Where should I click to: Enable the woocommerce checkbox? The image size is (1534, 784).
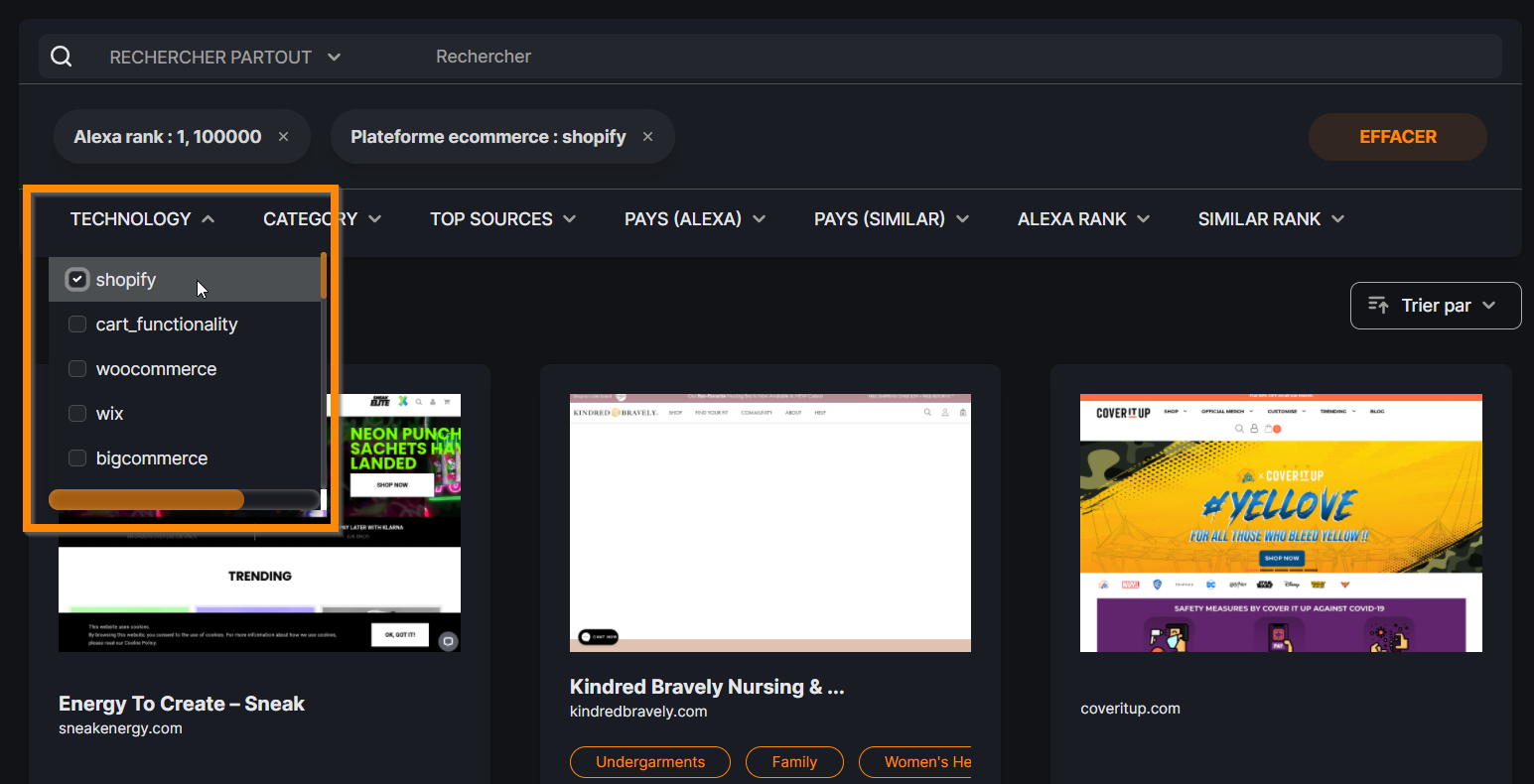point(77,369)
